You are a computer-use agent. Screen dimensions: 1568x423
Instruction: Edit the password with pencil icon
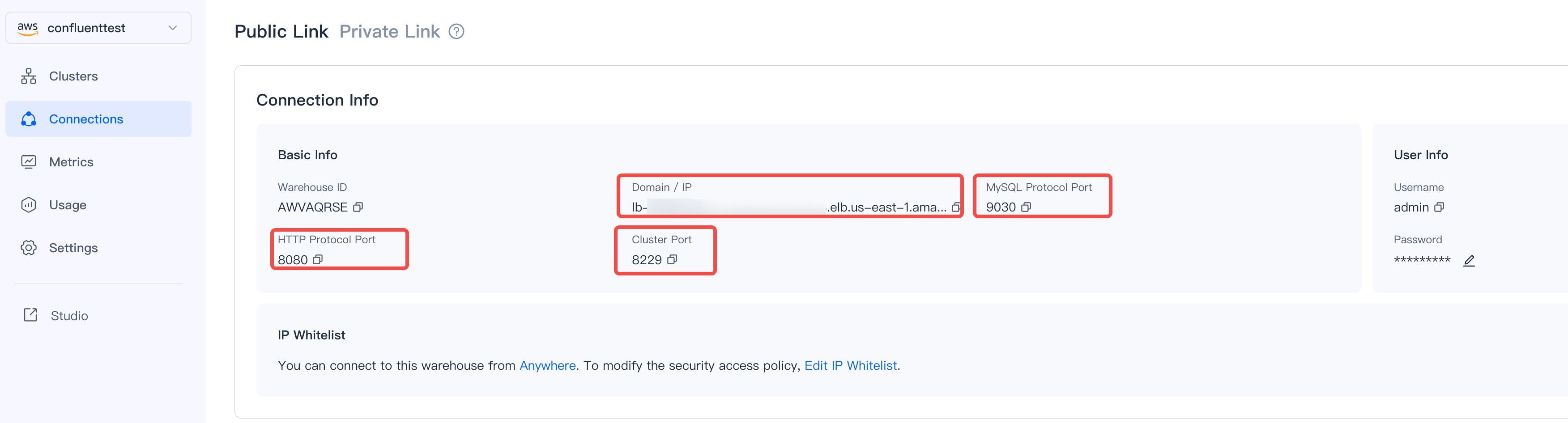coord(1470,261)
